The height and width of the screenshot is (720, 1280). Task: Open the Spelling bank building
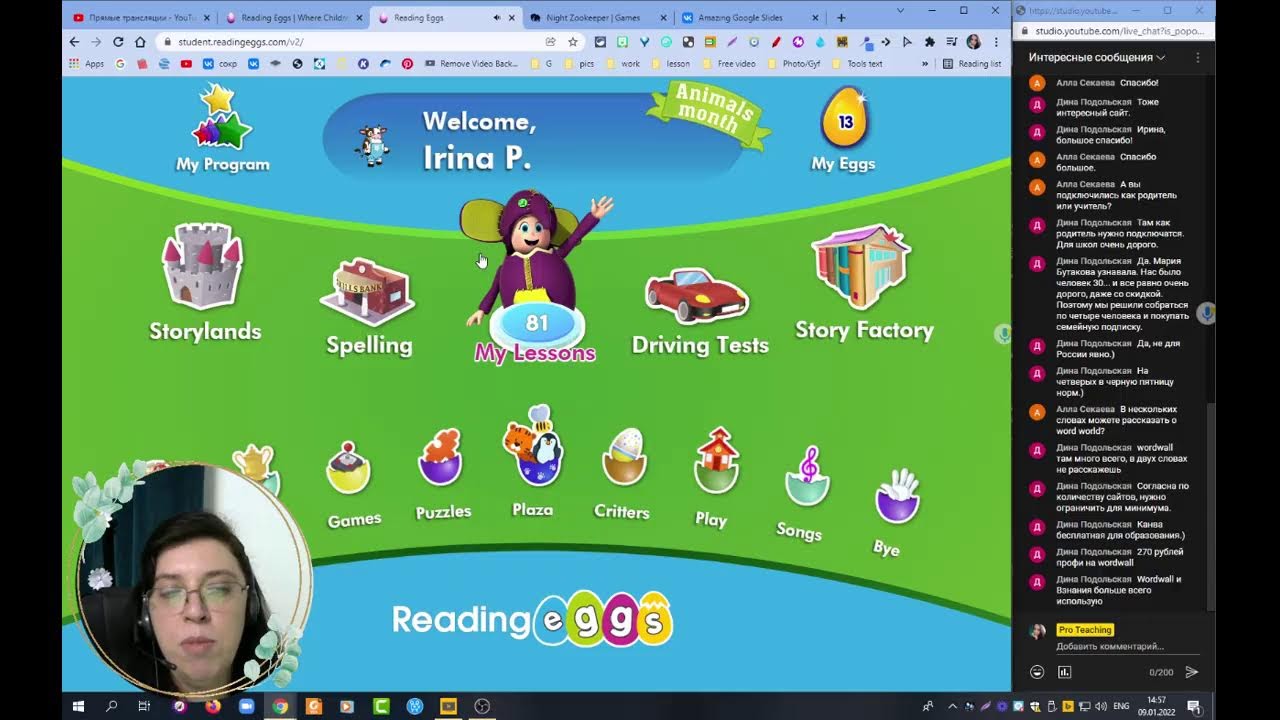click(367, 291)
